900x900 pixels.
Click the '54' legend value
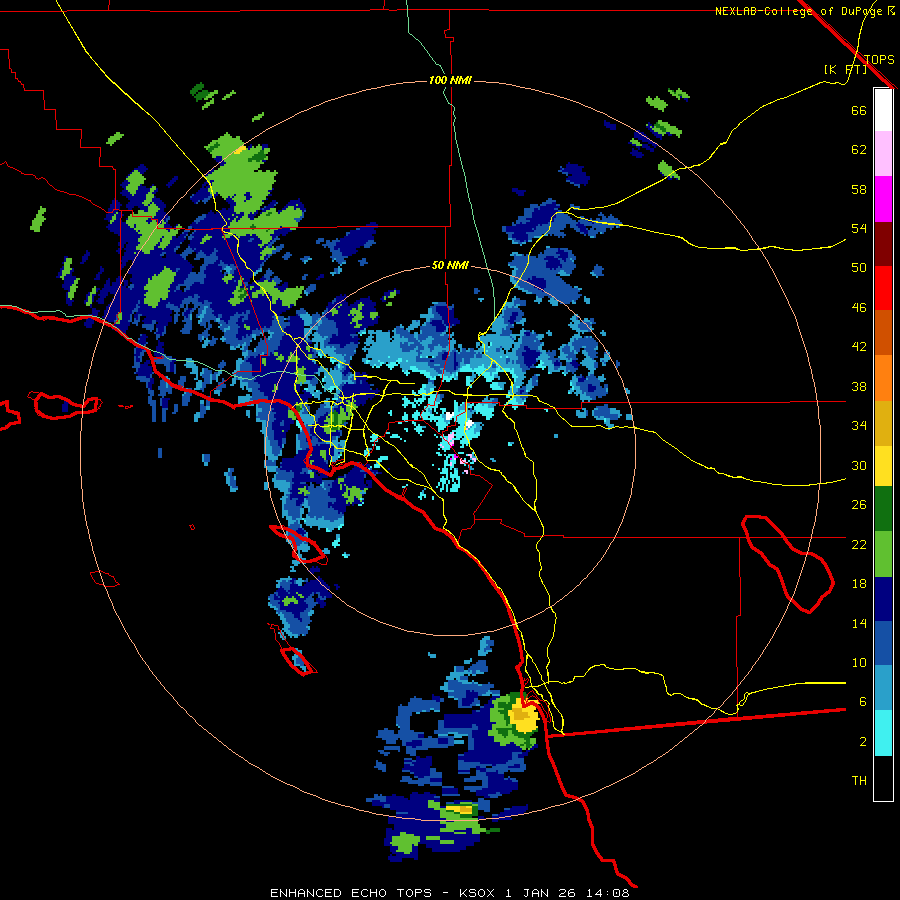[x=859, y=228]
